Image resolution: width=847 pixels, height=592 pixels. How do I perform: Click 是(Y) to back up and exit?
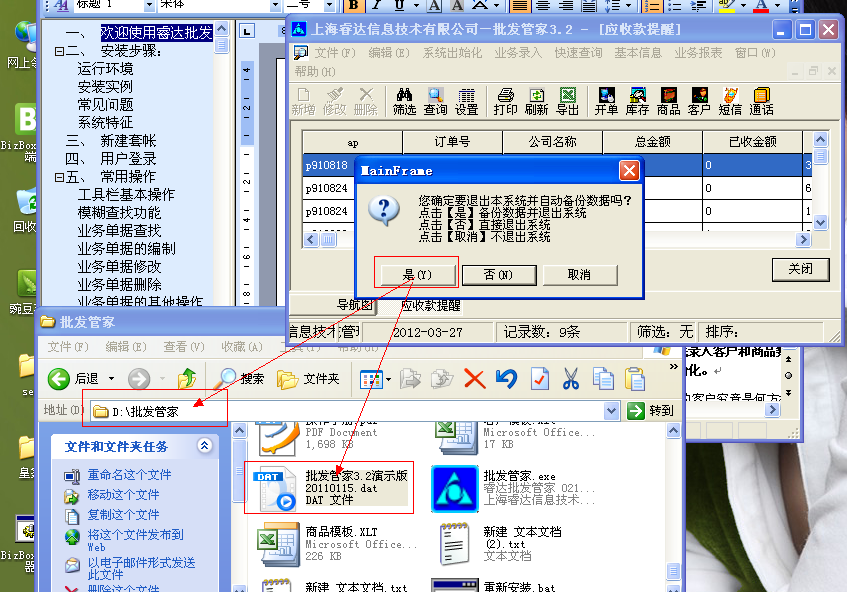click(417, 275)
